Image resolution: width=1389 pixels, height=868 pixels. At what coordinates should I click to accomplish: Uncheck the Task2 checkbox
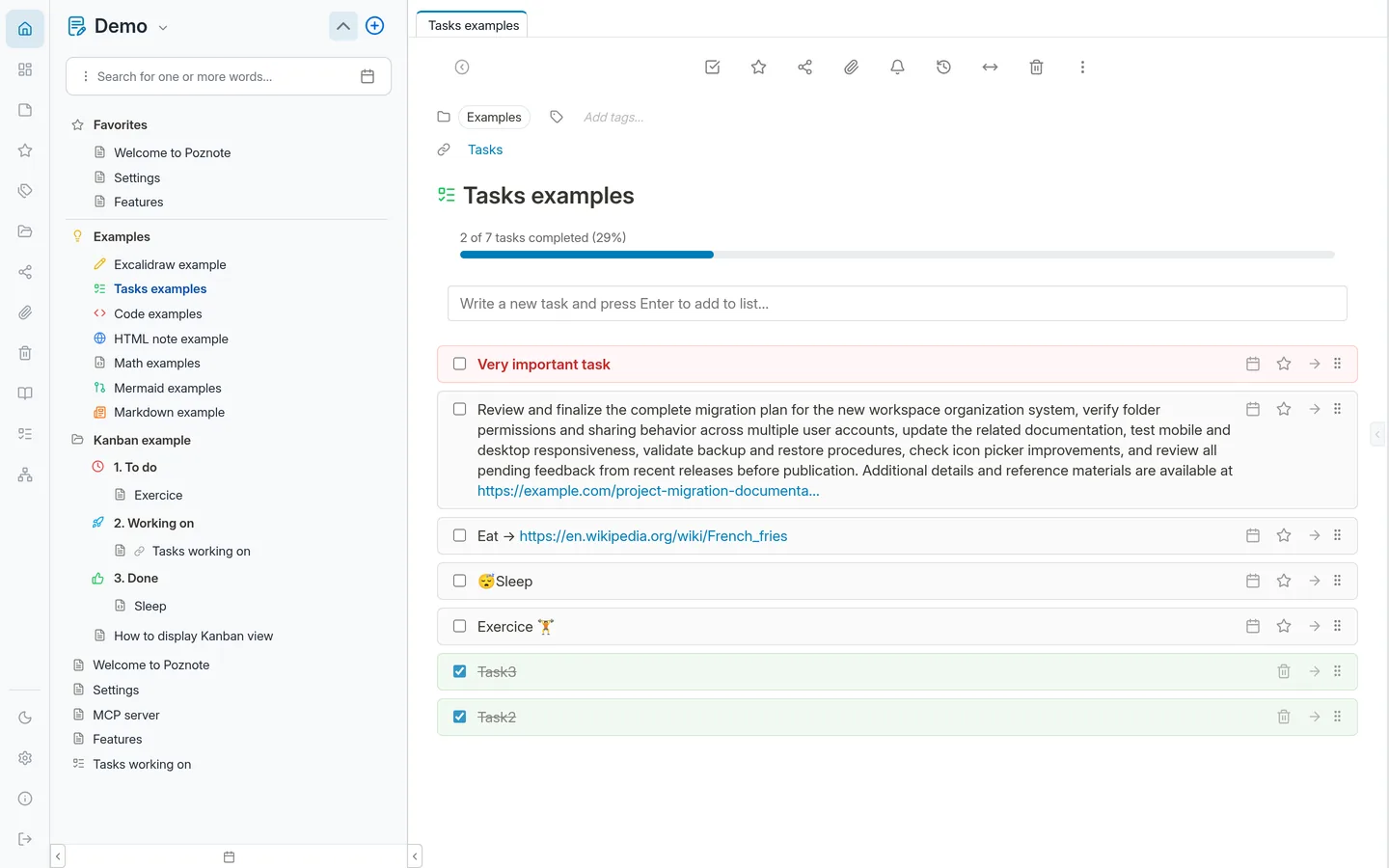click(460, 717)
